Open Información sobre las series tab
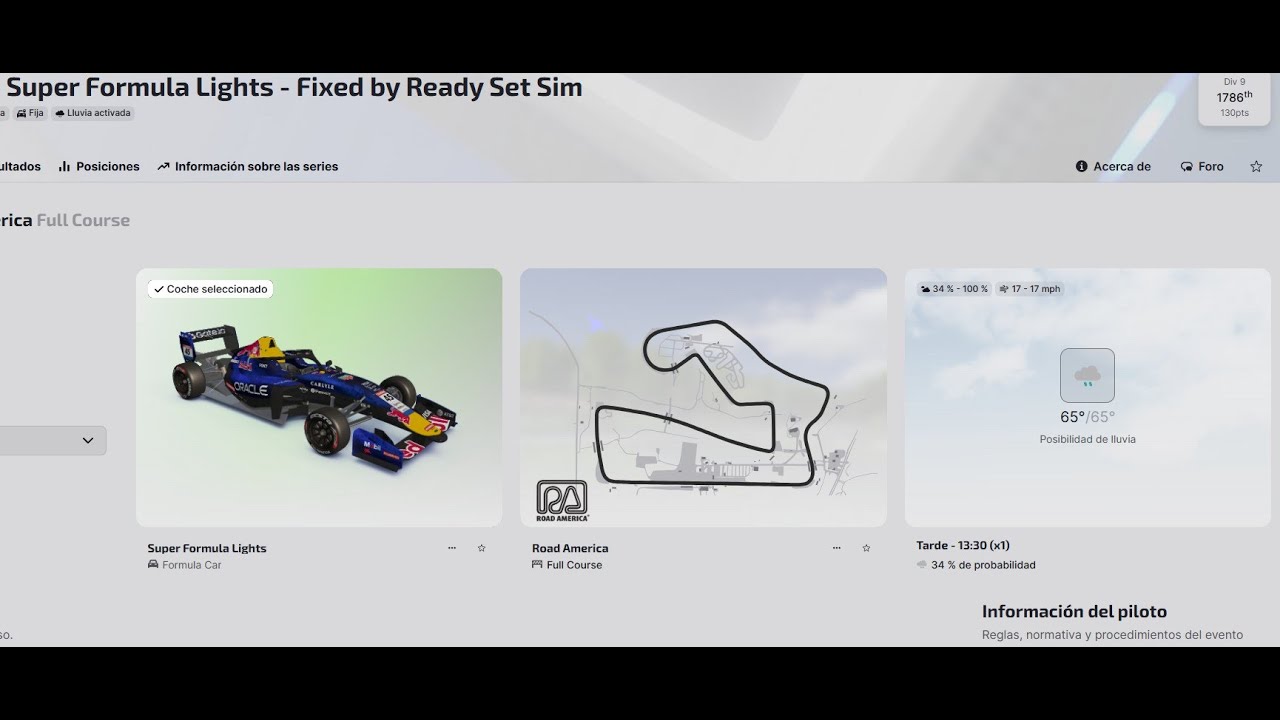1280x720 pixels. coord(248,167)
